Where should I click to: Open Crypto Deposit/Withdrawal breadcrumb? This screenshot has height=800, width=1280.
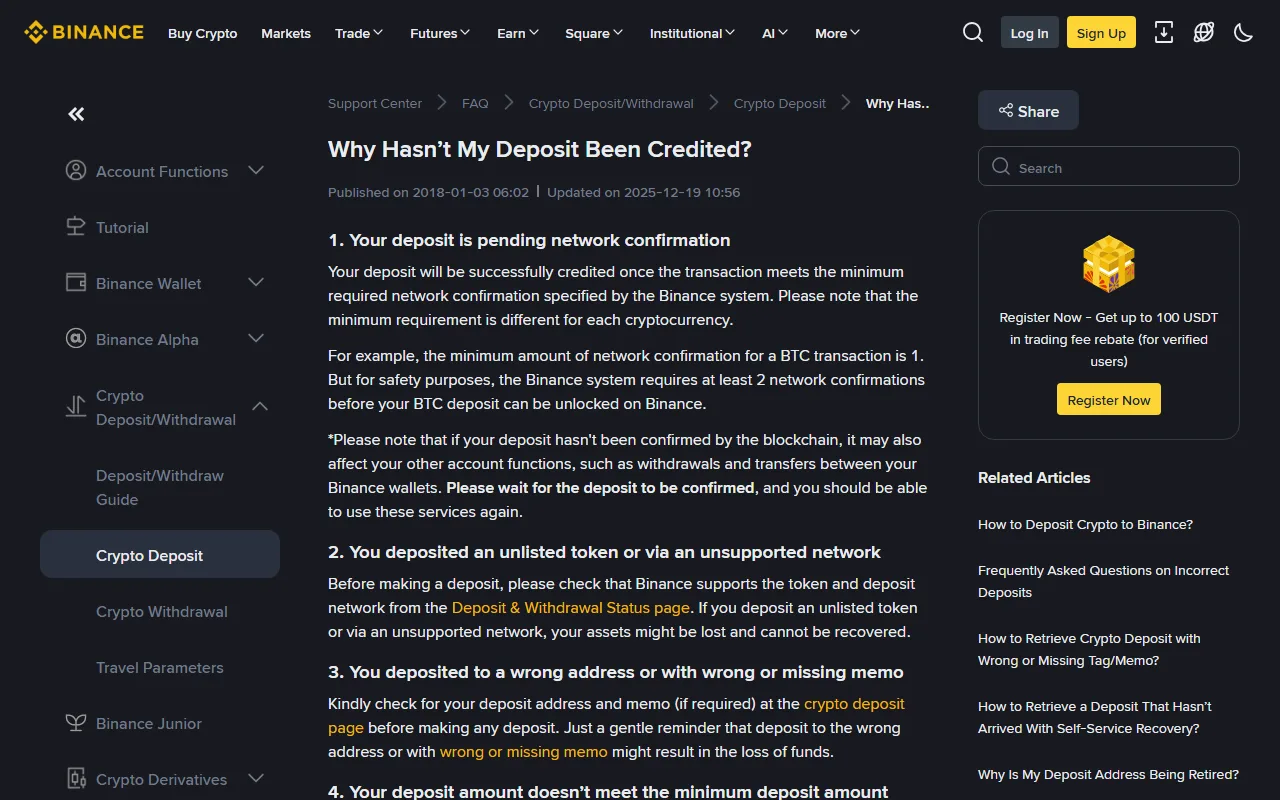611,103
